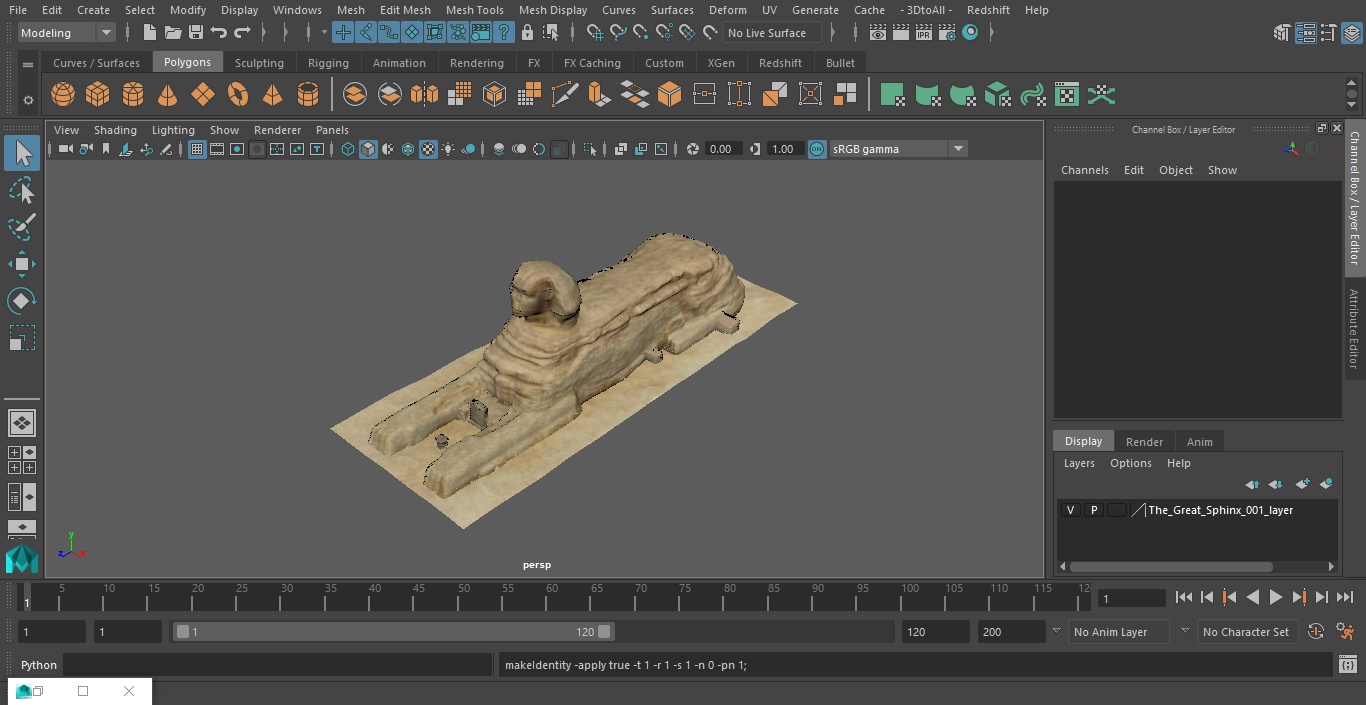Redo the last action
The width and height of the screenshot is (1366, 705).
click(242, 33)
